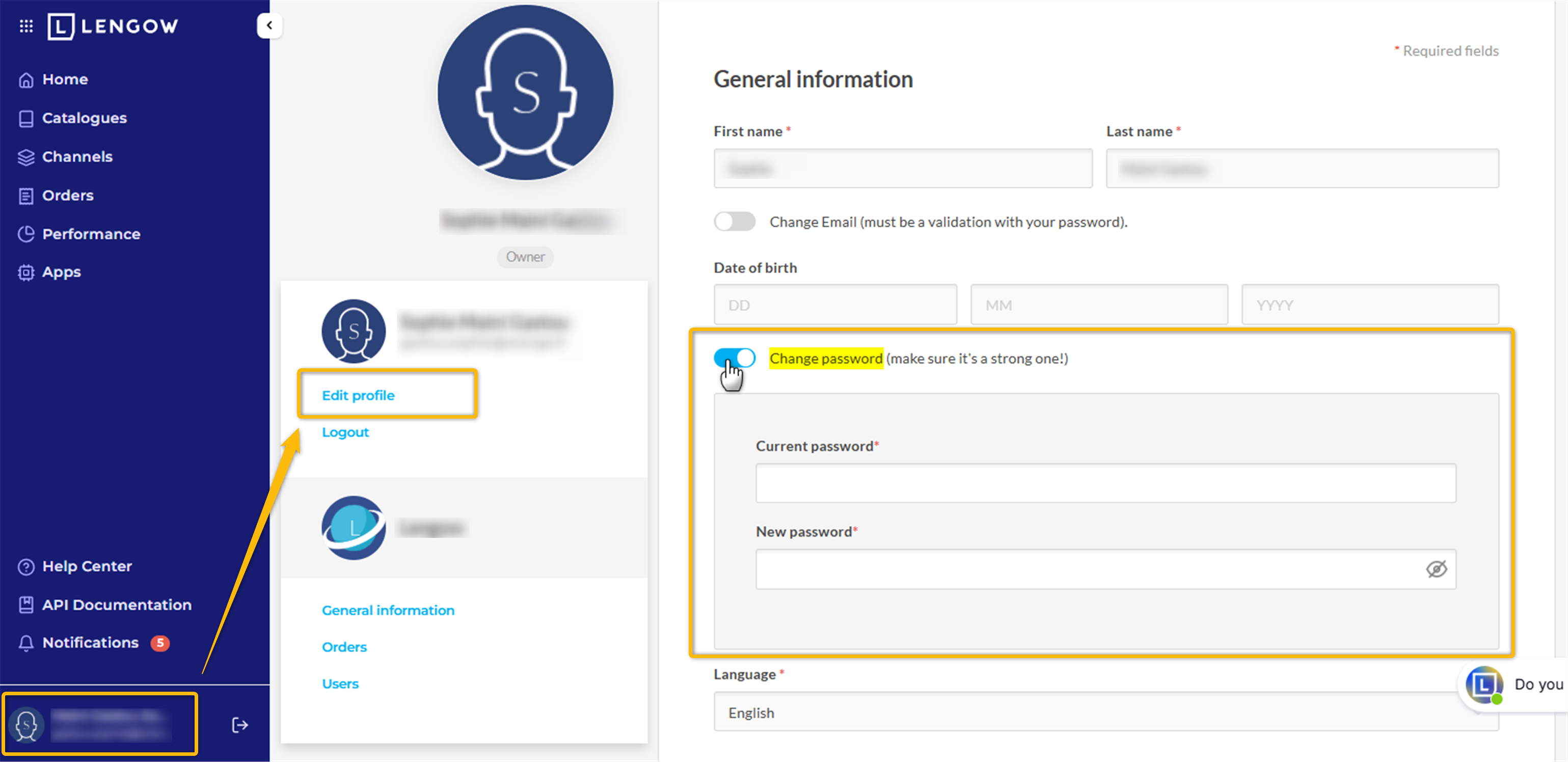Open user account menu at bottom

[x=100, y=724]
